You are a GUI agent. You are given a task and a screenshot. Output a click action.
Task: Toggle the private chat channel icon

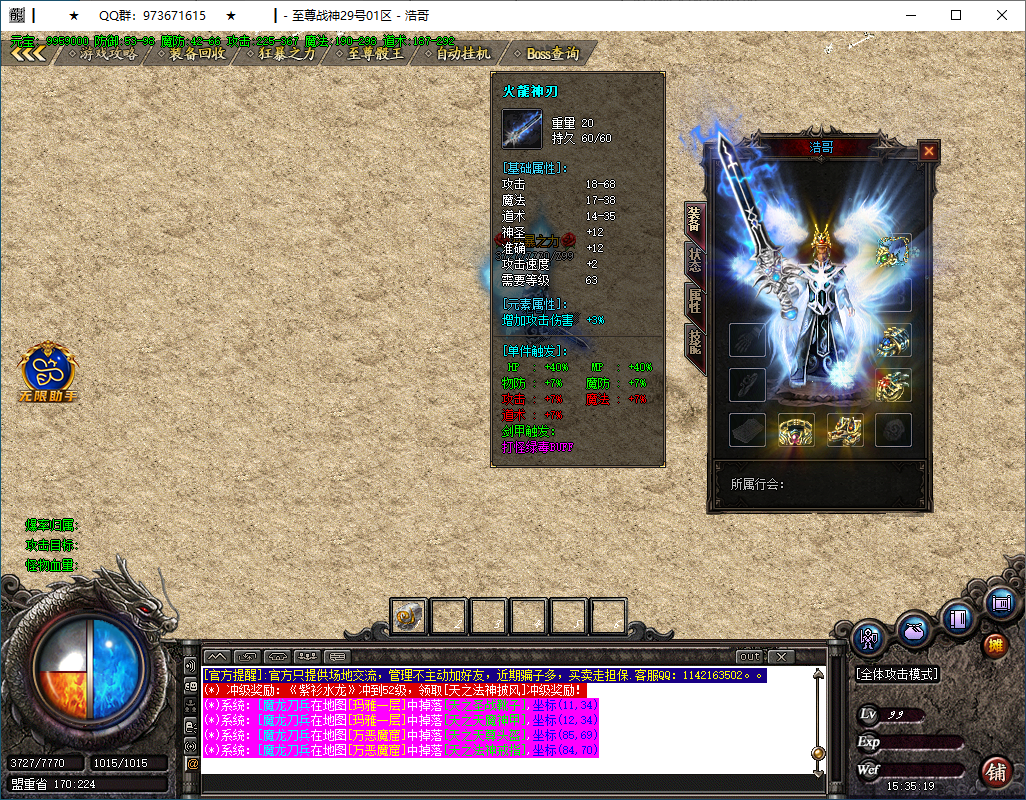[x=191, y=726]
